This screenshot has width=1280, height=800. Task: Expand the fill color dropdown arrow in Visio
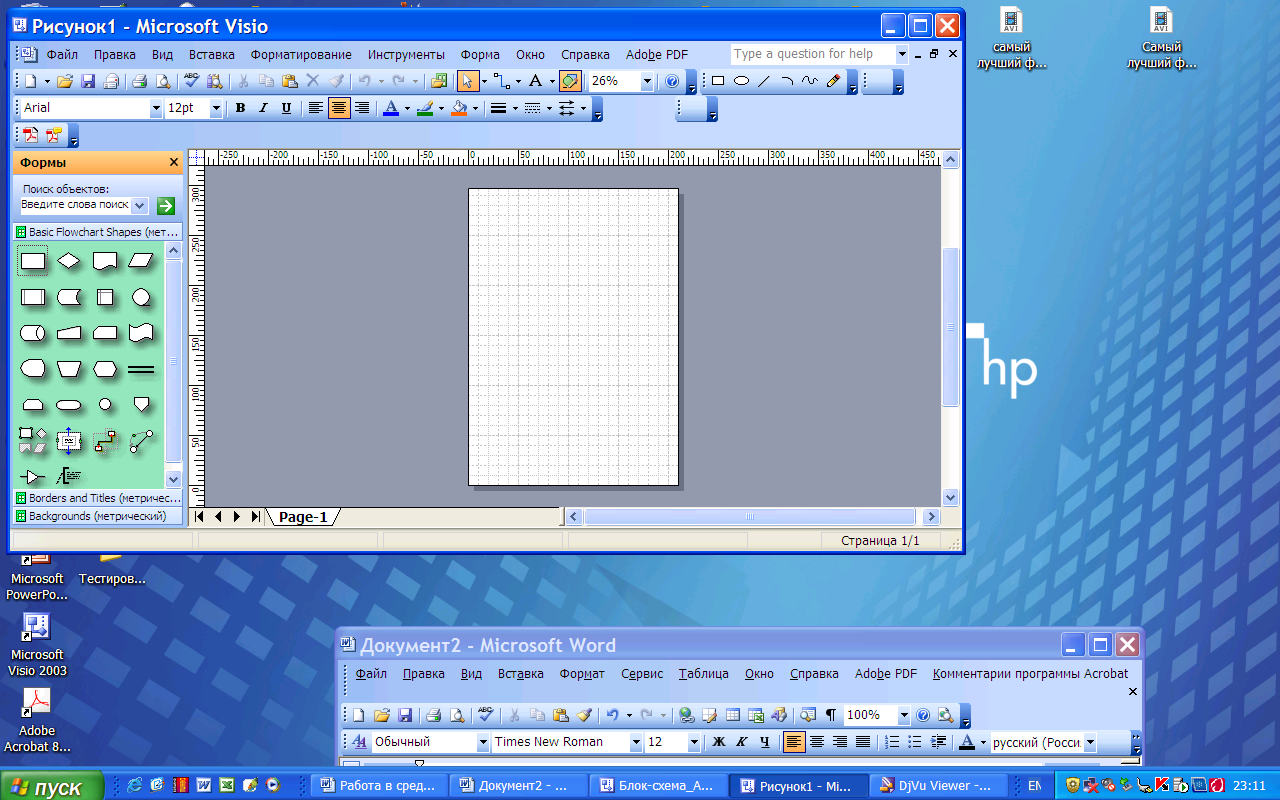[475, 108]
